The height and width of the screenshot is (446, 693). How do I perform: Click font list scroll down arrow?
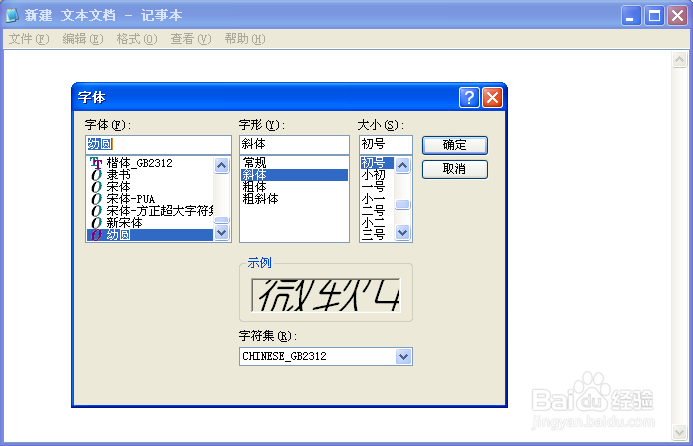221,233
